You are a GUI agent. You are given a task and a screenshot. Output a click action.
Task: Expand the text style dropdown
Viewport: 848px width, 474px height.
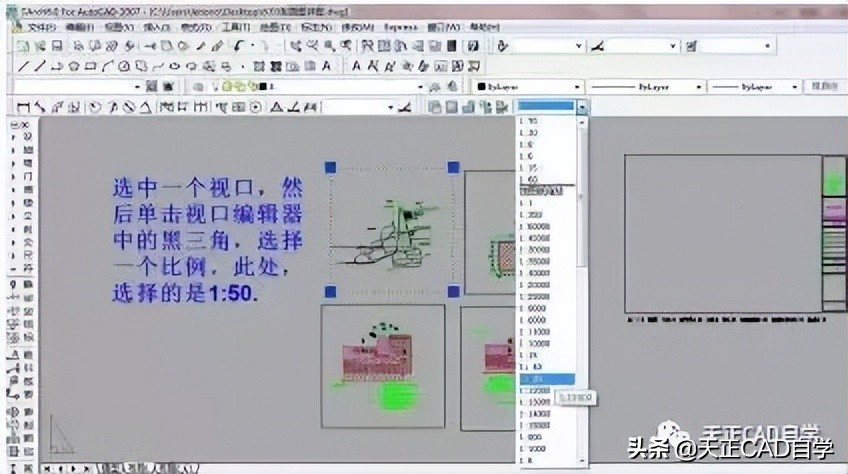coord(578,47)
